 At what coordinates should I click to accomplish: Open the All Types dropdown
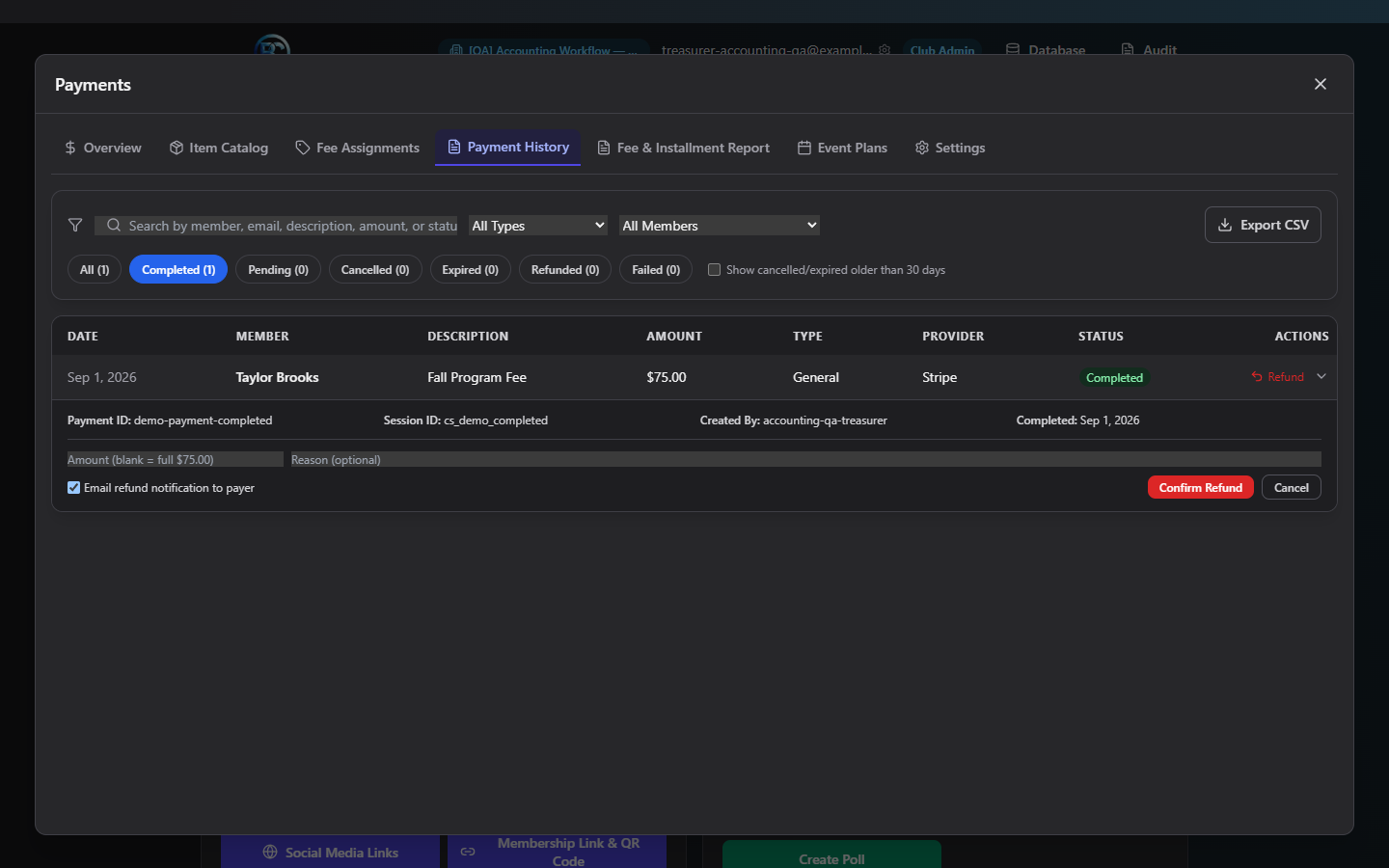[538, 226]
